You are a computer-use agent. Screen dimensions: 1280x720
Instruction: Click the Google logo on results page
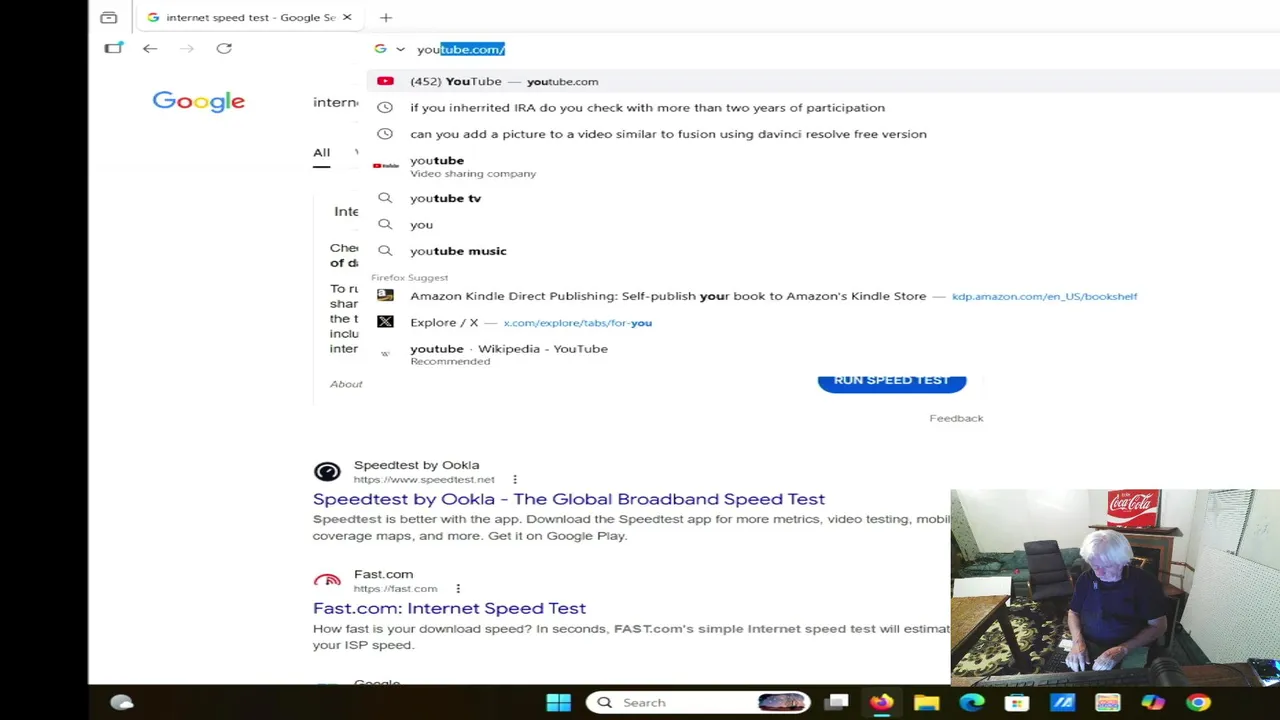(198, 102)
